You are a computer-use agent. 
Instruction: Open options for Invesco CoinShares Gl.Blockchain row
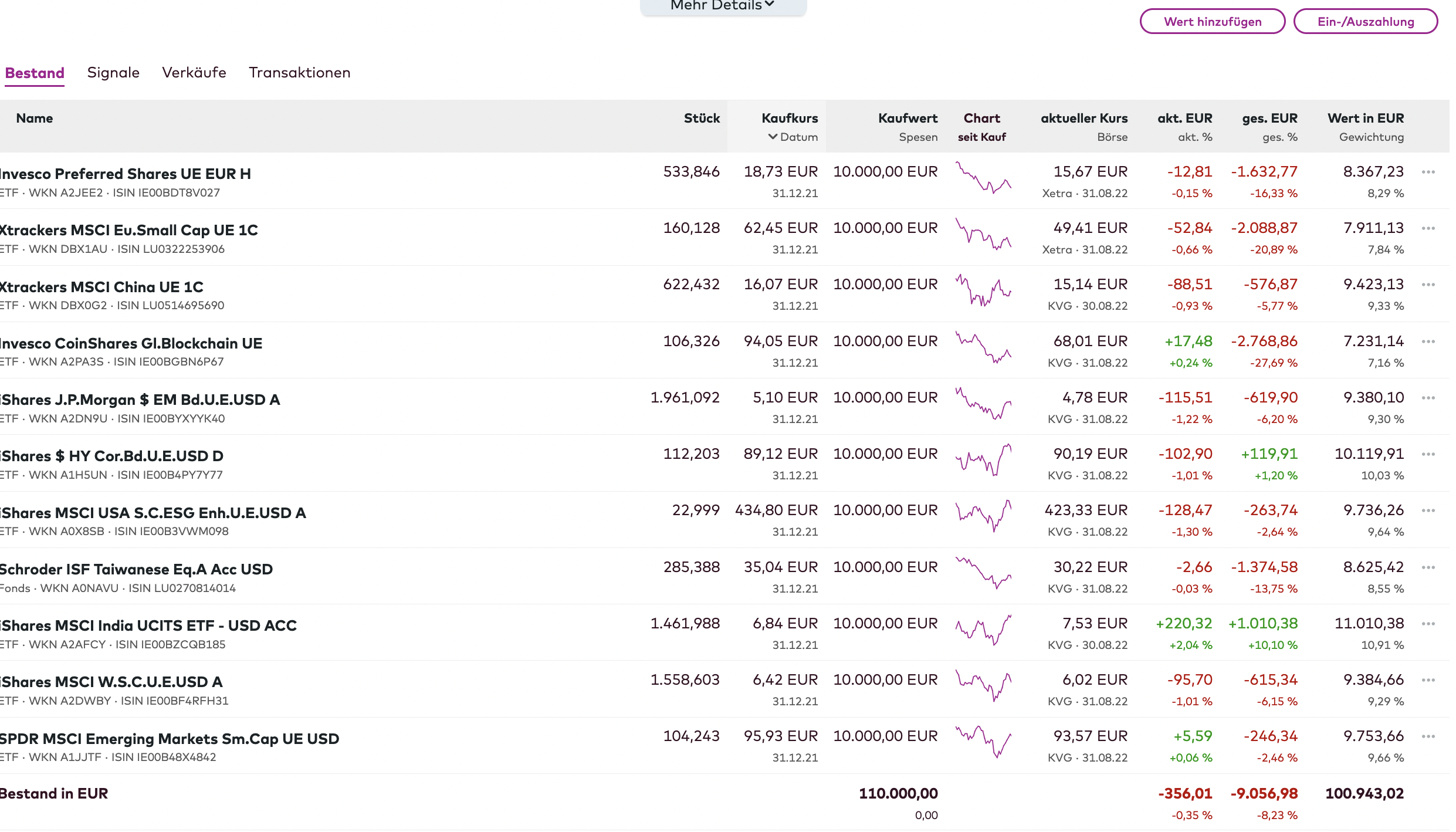coord(1428,341)
